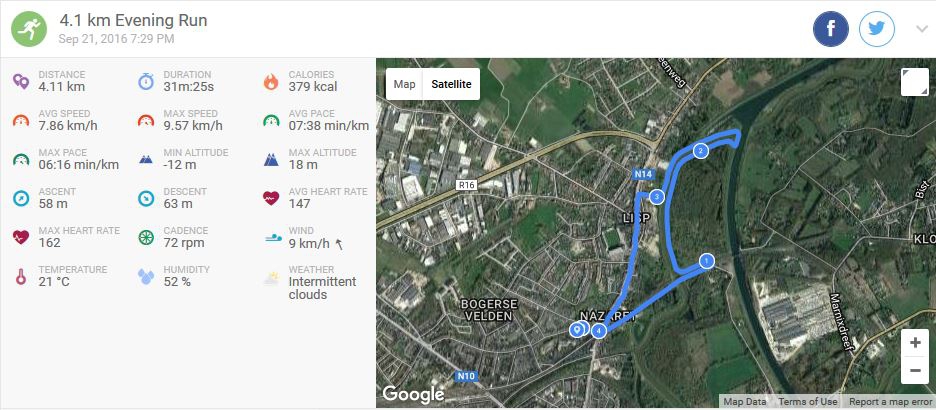The width and height of the screenshot is (936, 410).
Task: Zoom in on the map
Action: click(915, 342)
